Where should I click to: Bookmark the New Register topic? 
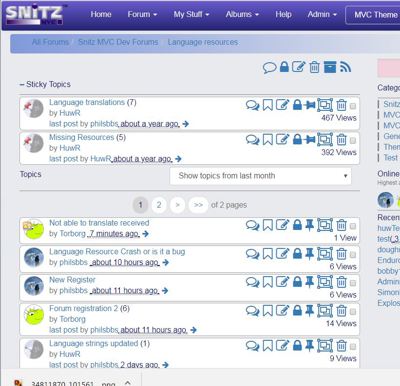[x=268, y=282]
